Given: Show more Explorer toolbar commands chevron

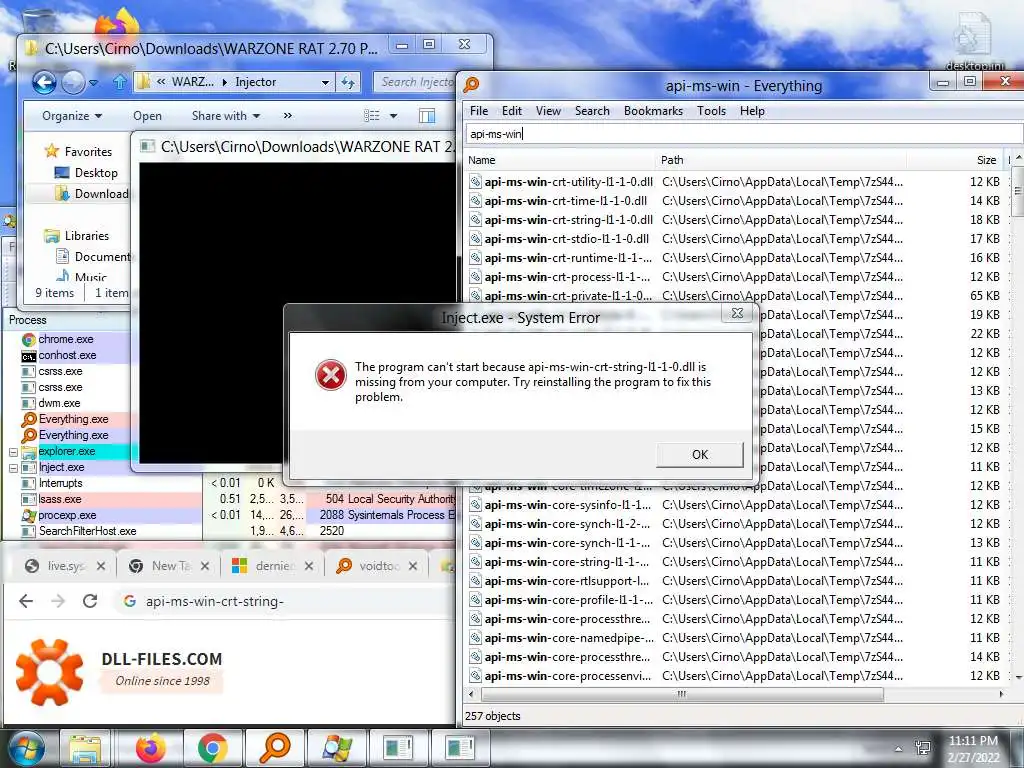Looking at the screenshot, I should (288, 116).
